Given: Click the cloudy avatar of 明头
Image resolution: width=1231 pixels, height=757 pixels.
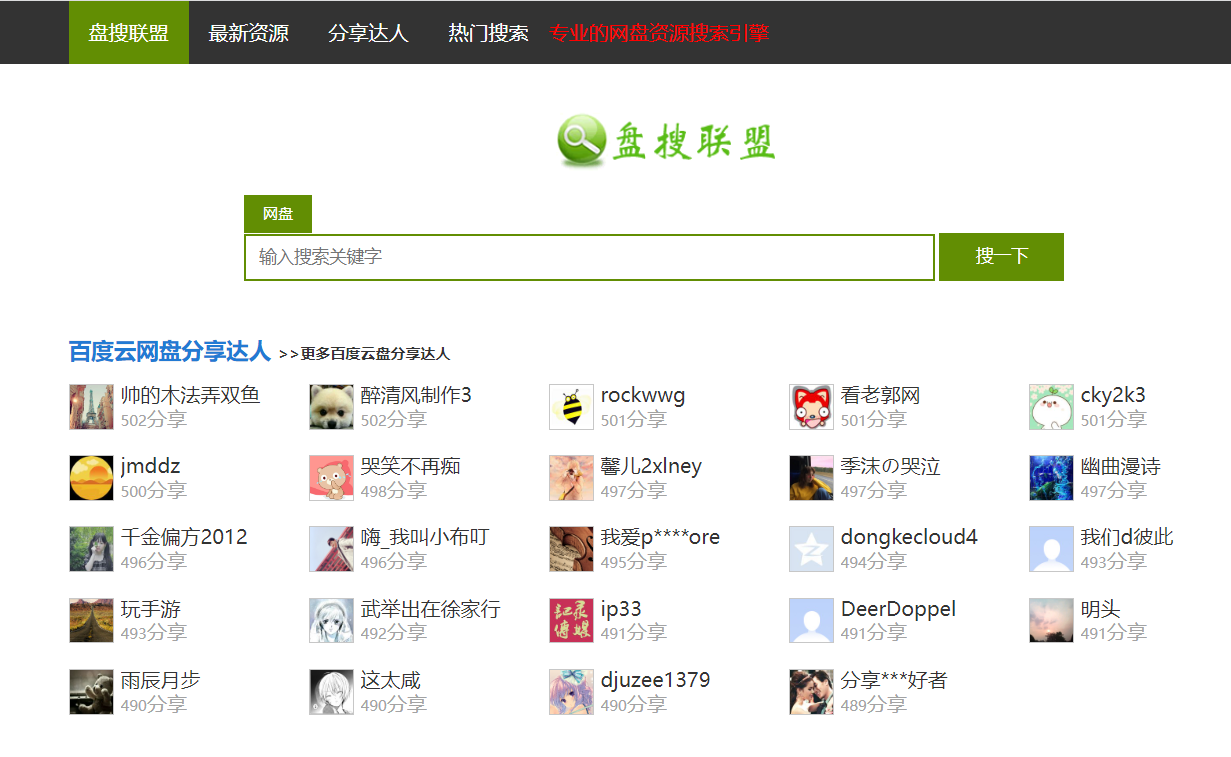Looking at the screenshot, I should pyautogui.click(x=1051, y=620).
